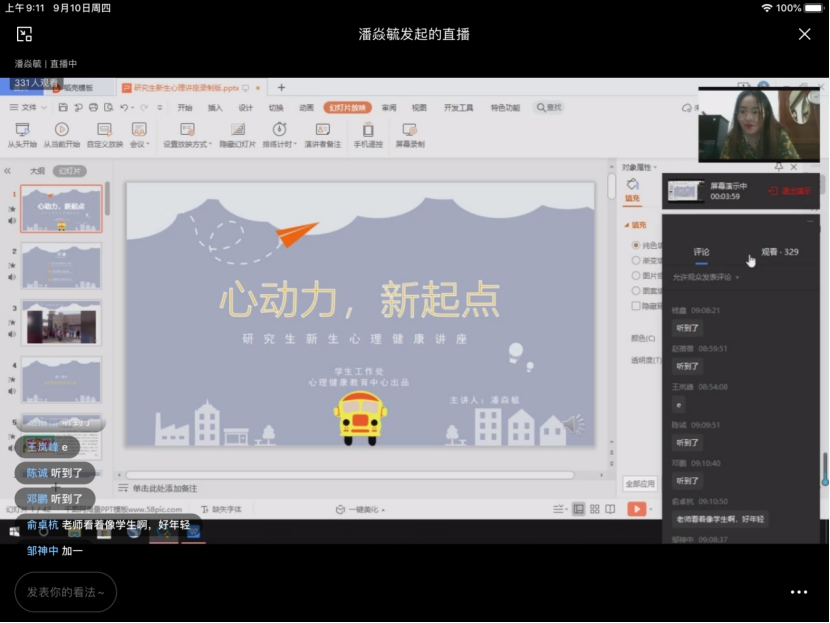Image resolution: width=830 pixels, height=623 pixels.
Task: Click the 从头开始 slideshow icon
Action: pyautogui.click(x=22, y=129)
